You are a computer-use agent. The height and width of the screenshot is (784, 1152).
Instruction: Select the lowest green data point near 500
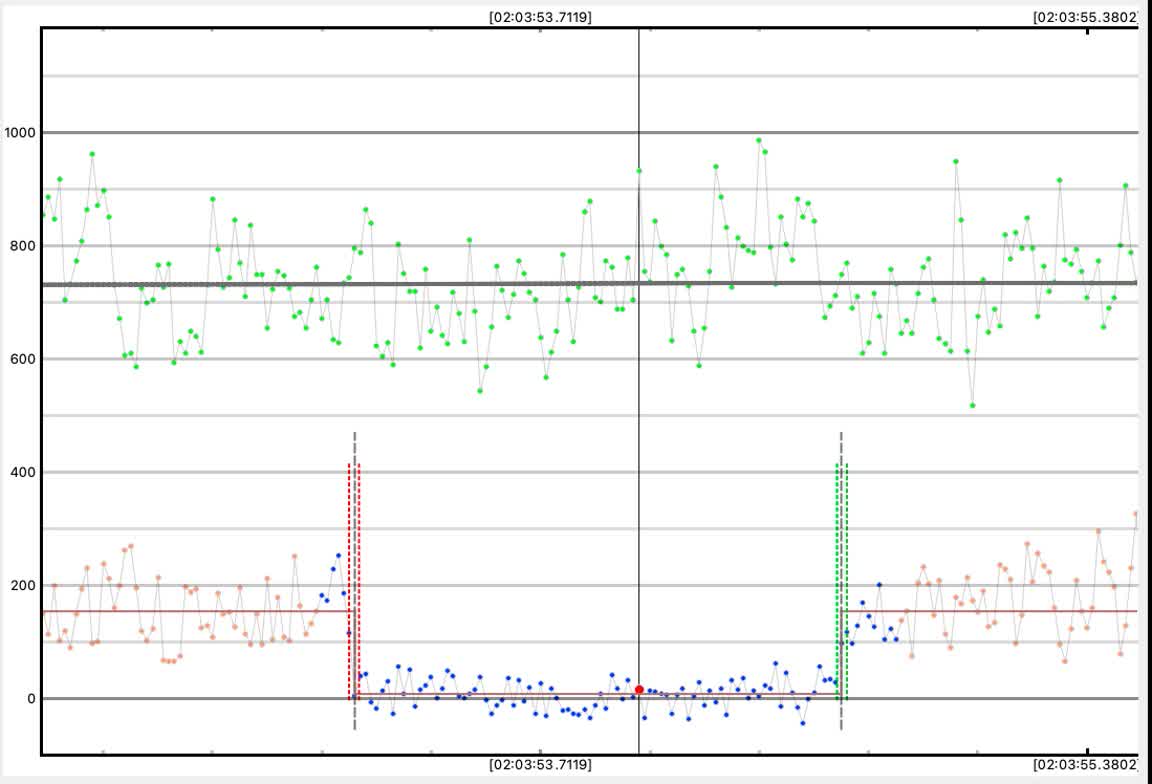tap(972, 405)
